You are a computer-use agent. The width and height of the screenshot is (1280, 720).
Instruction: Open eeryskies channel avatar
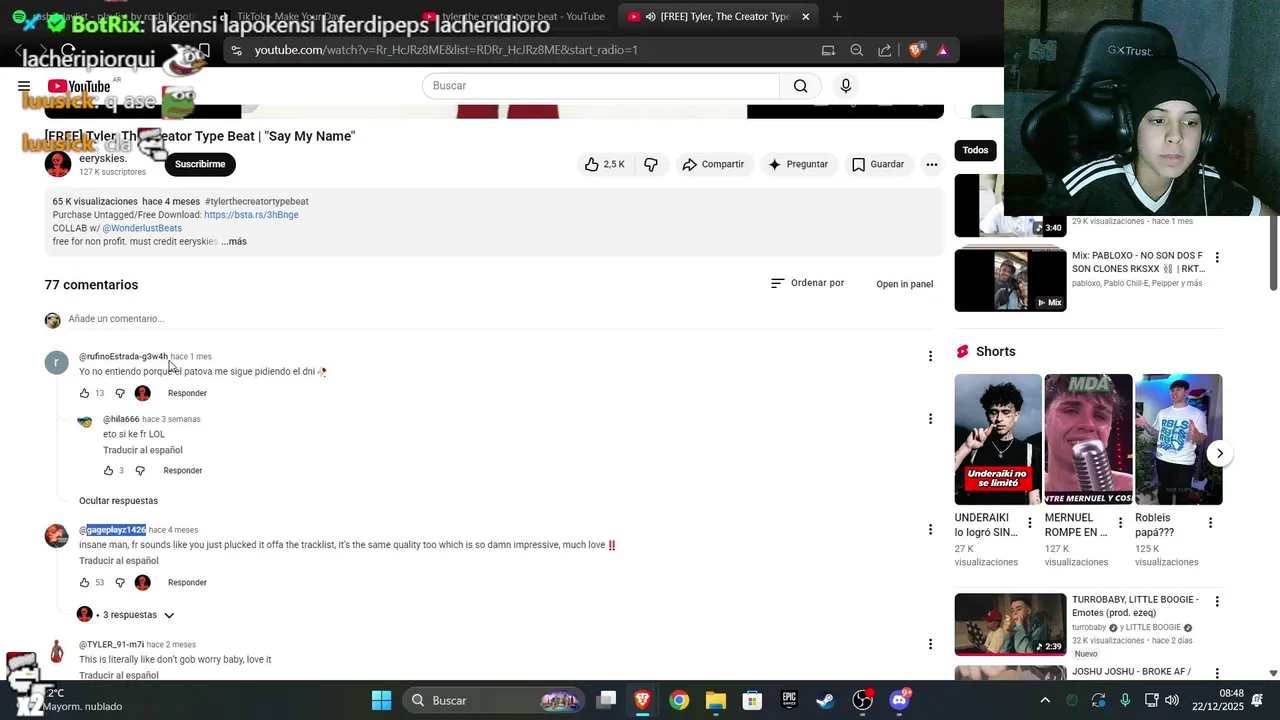tap(58, 164)
